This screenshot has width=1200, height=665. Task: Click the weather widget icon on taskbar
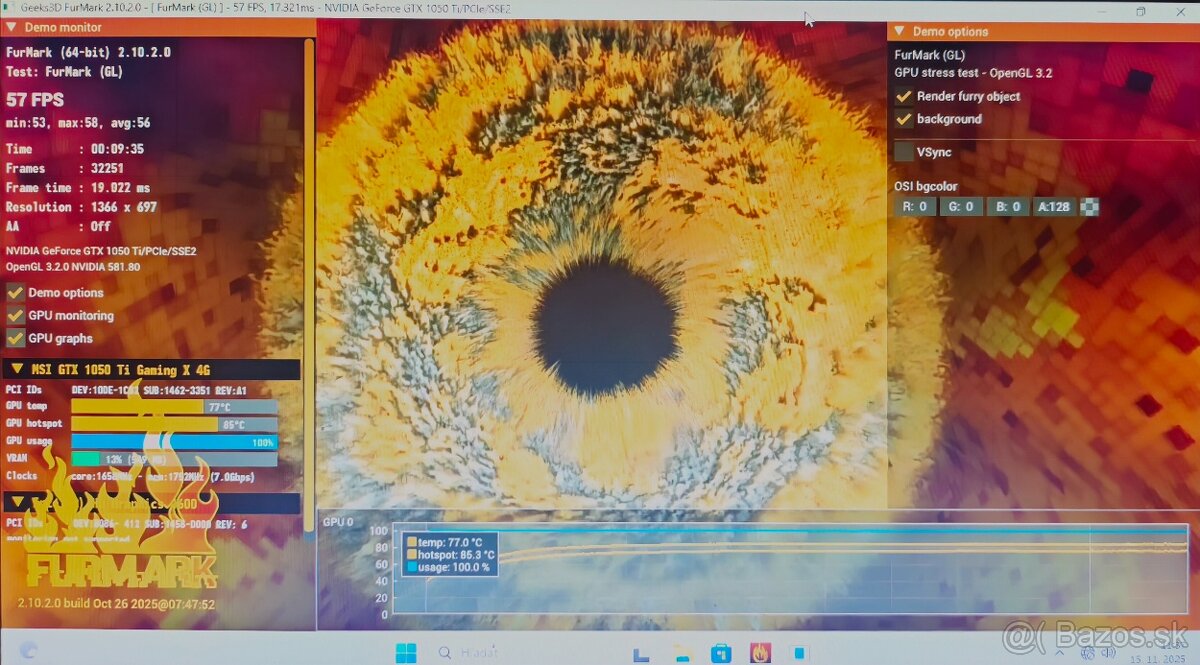click(27, 650)
